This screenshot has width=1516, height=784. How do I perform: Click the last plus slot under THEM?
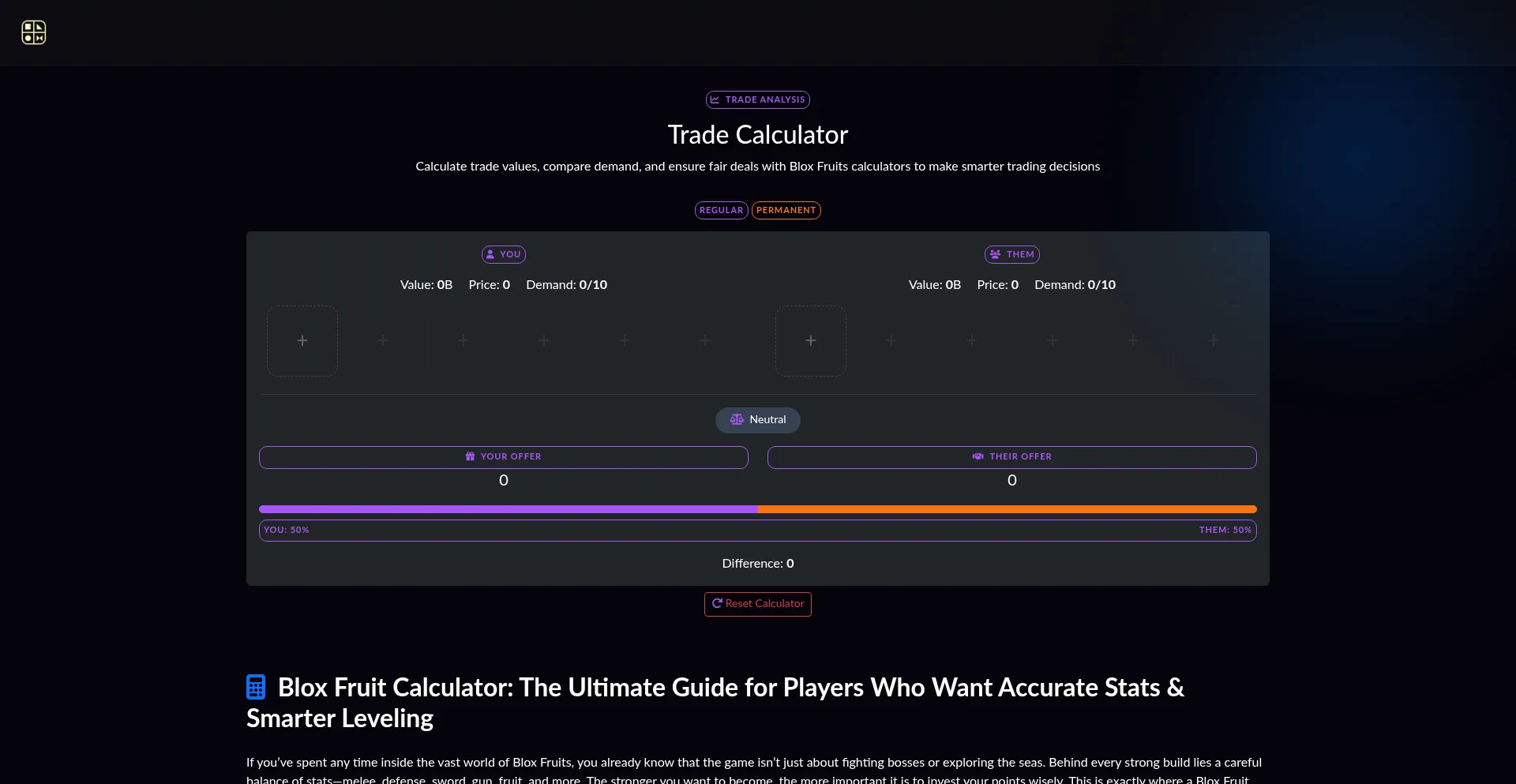pyautogui.click(x=1214, y=341)
